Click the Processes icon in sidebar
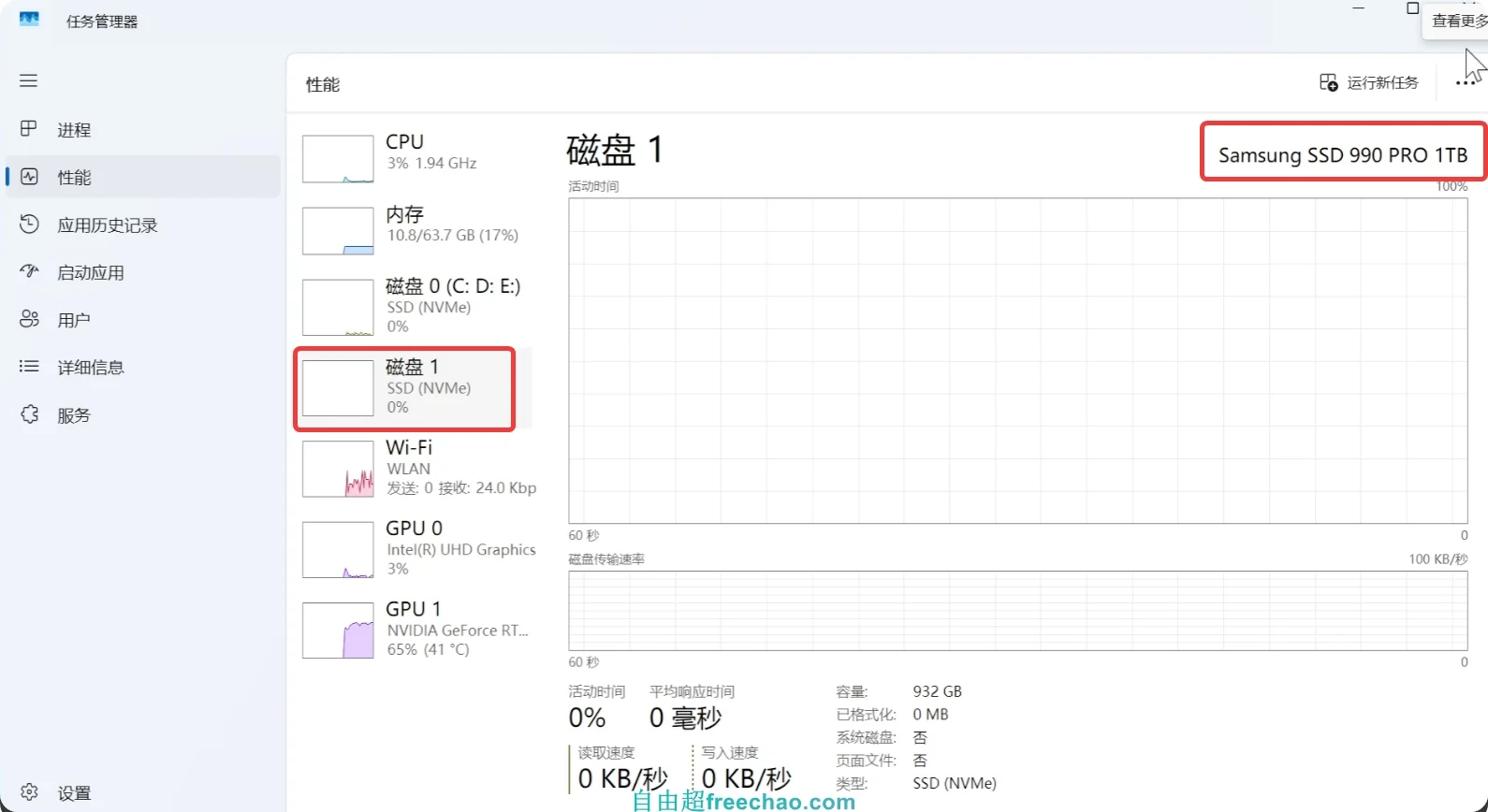Viewport: 1488px width, 812px height. (29, 128)
